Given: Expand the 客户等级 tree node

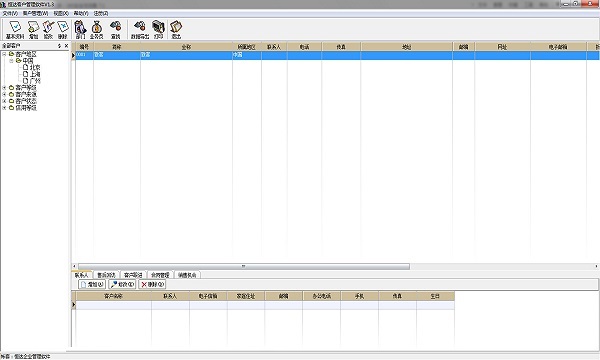Looking at the screenshot, I should point(5,88).
